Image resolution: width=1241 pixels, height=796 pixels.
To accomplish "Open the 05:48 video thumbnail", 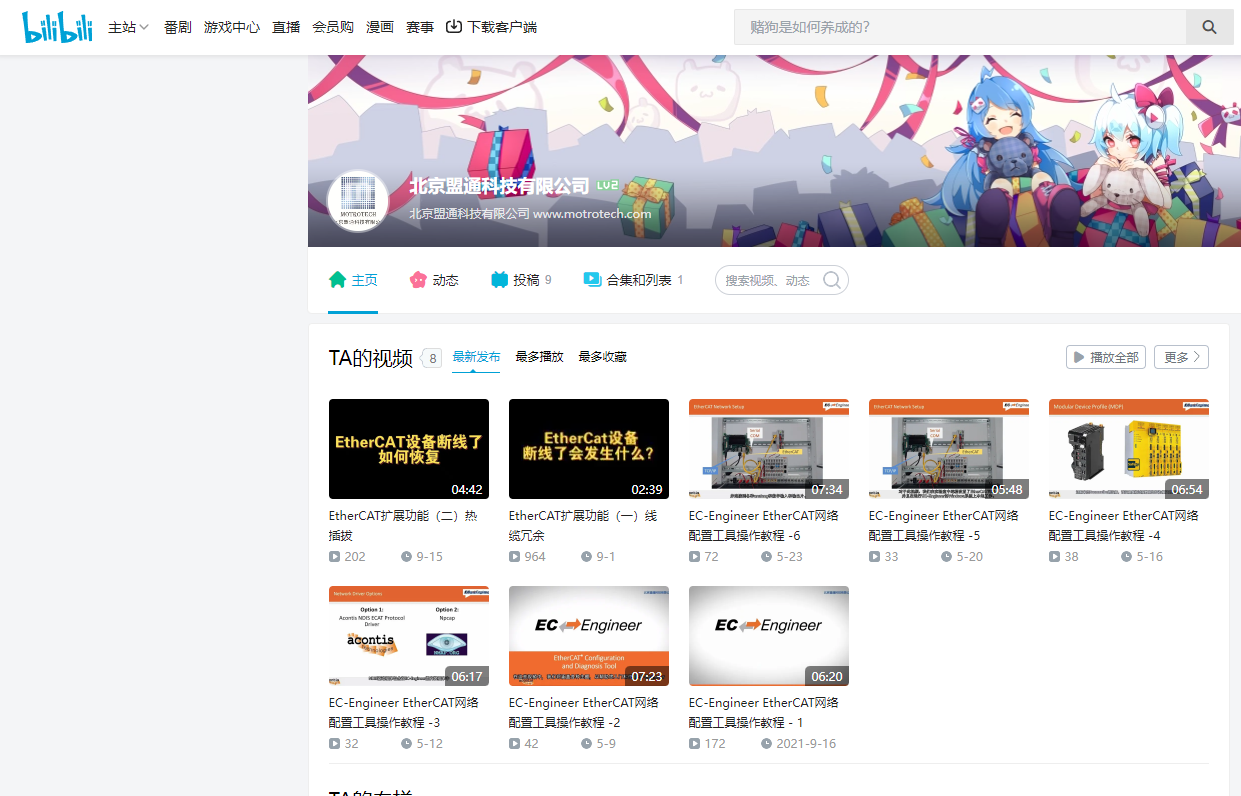I will click(949, 449).
